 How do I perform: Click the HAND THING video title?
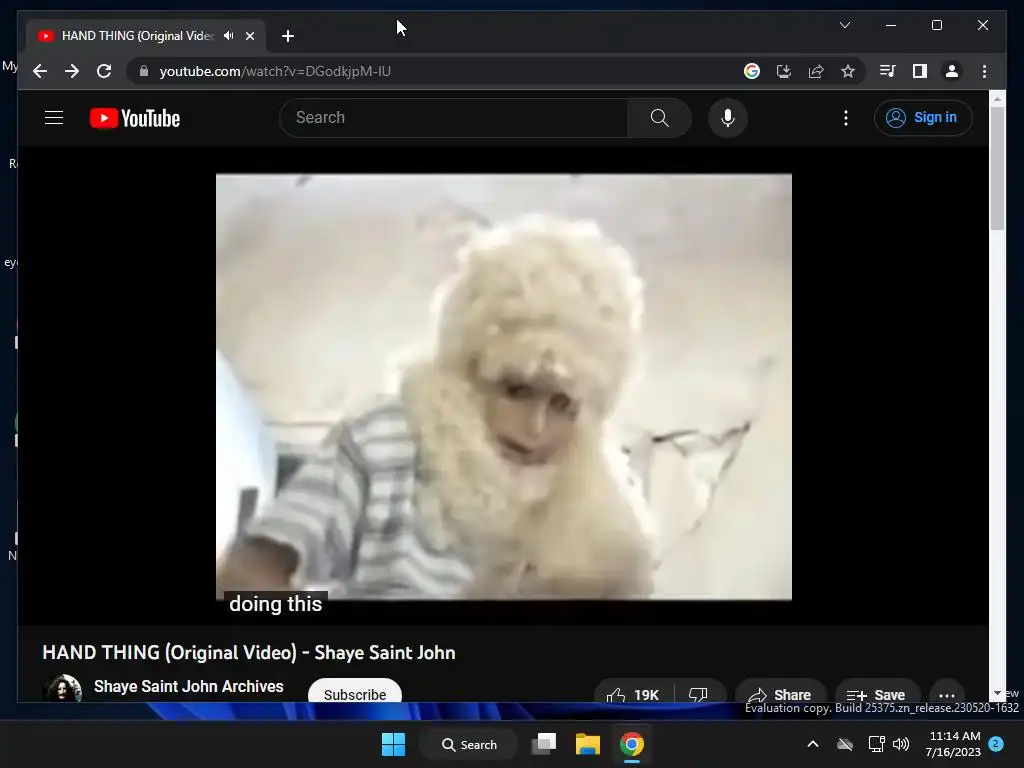click(x=249, y=652)
